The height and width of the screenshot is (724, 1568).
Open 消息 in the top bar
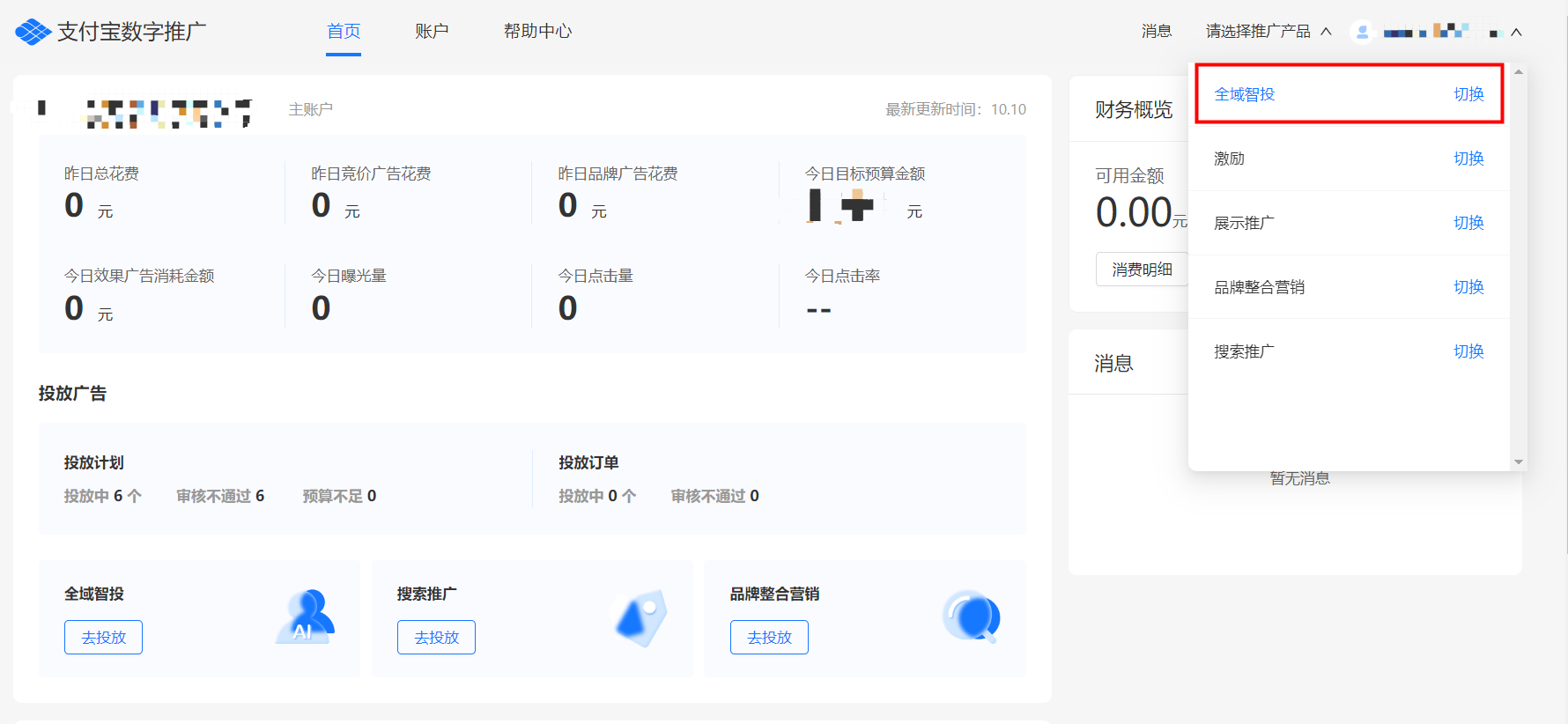point(1157,32)
